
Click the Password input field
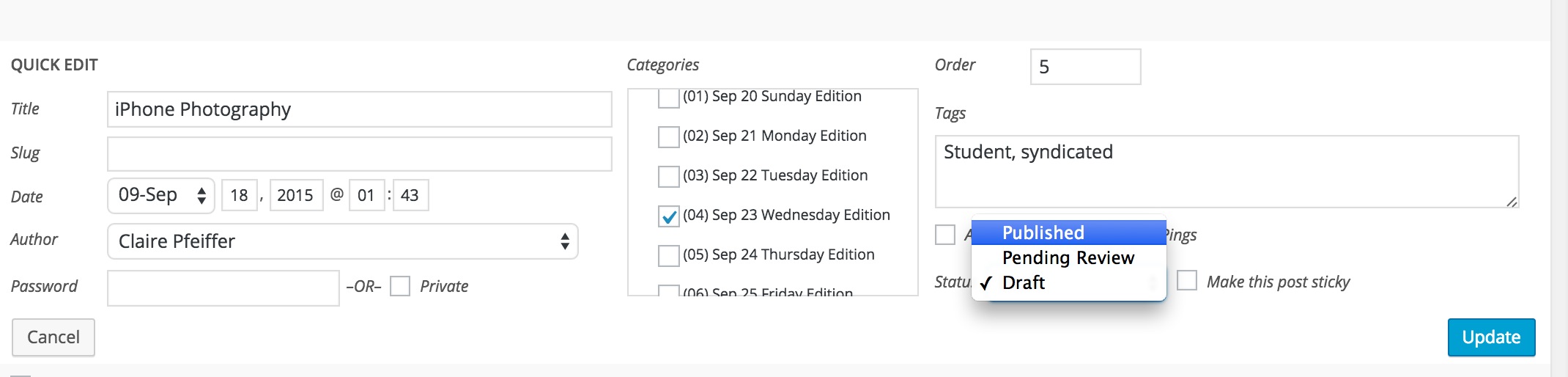click(x=223, y=288)
